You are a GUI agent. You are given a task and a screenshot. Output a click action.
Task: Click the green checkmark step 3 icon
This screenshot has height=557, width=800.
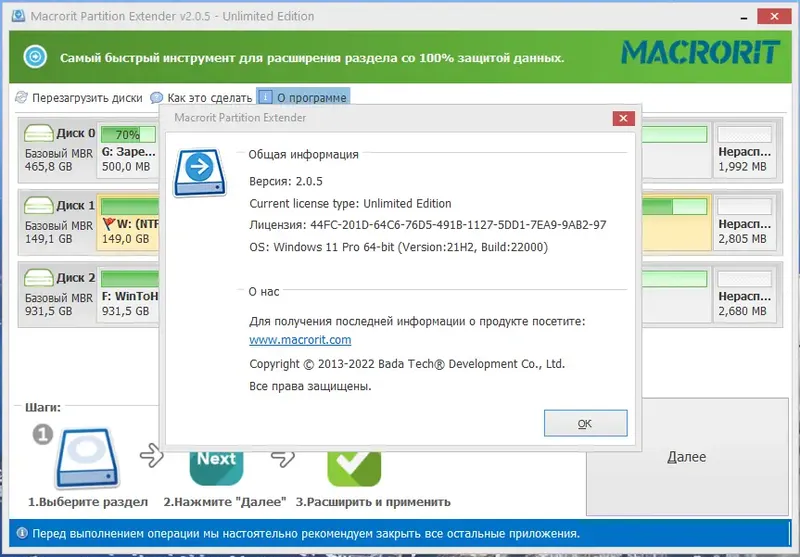tap(354, 468)
